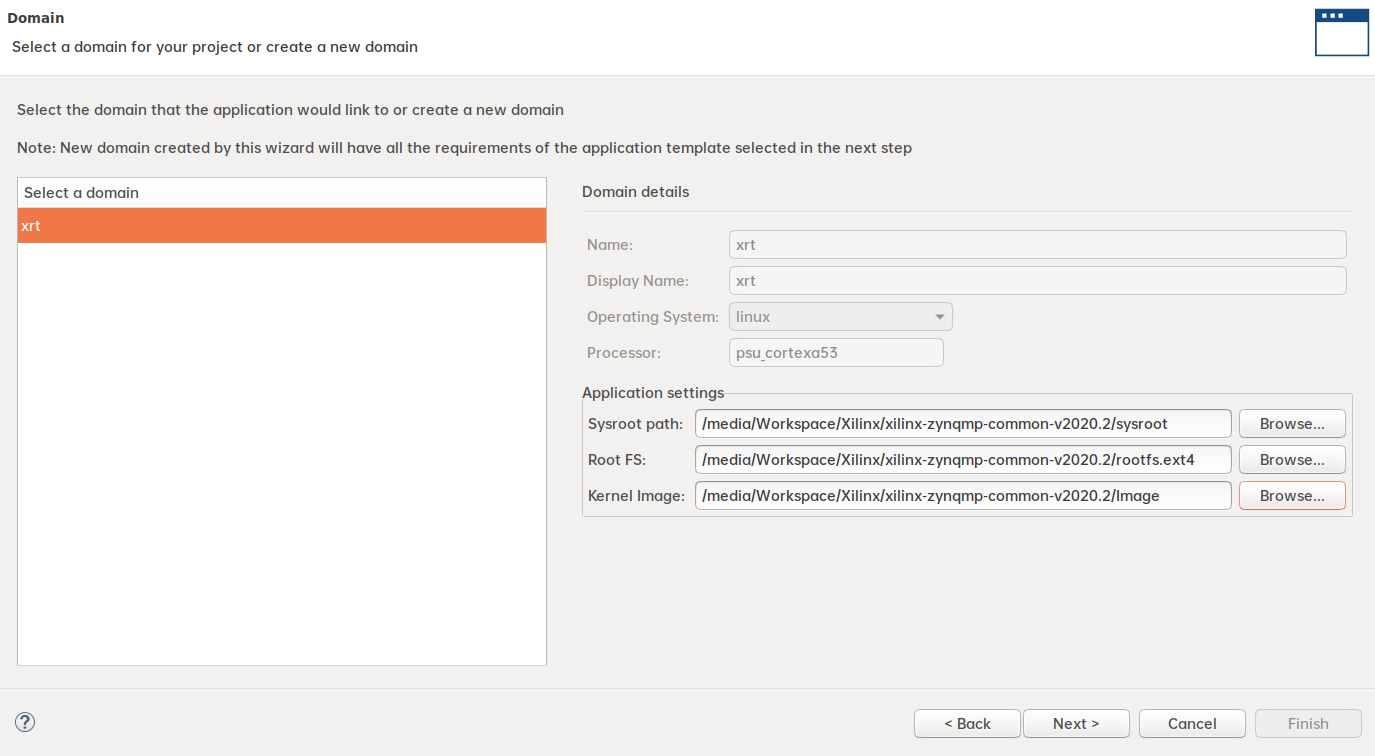Click the 'Display Name:' label
This screenshot has height=756, width=1375.
tap(638, 281)
